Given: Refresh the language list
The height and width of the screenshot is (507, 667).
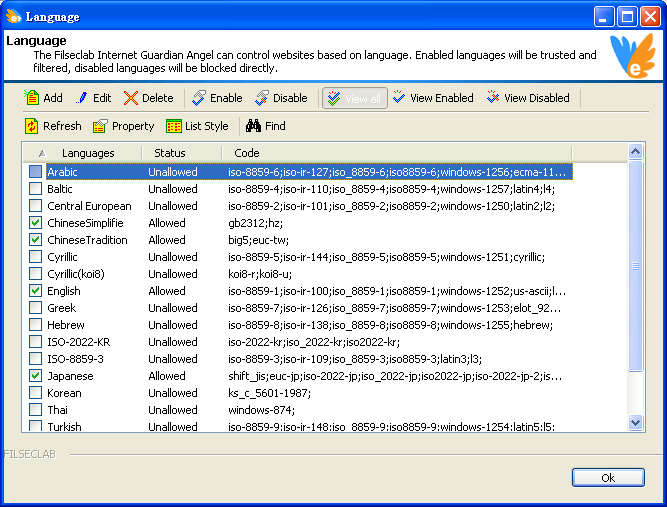Looking at the screenshot, I should pos(32,126).
